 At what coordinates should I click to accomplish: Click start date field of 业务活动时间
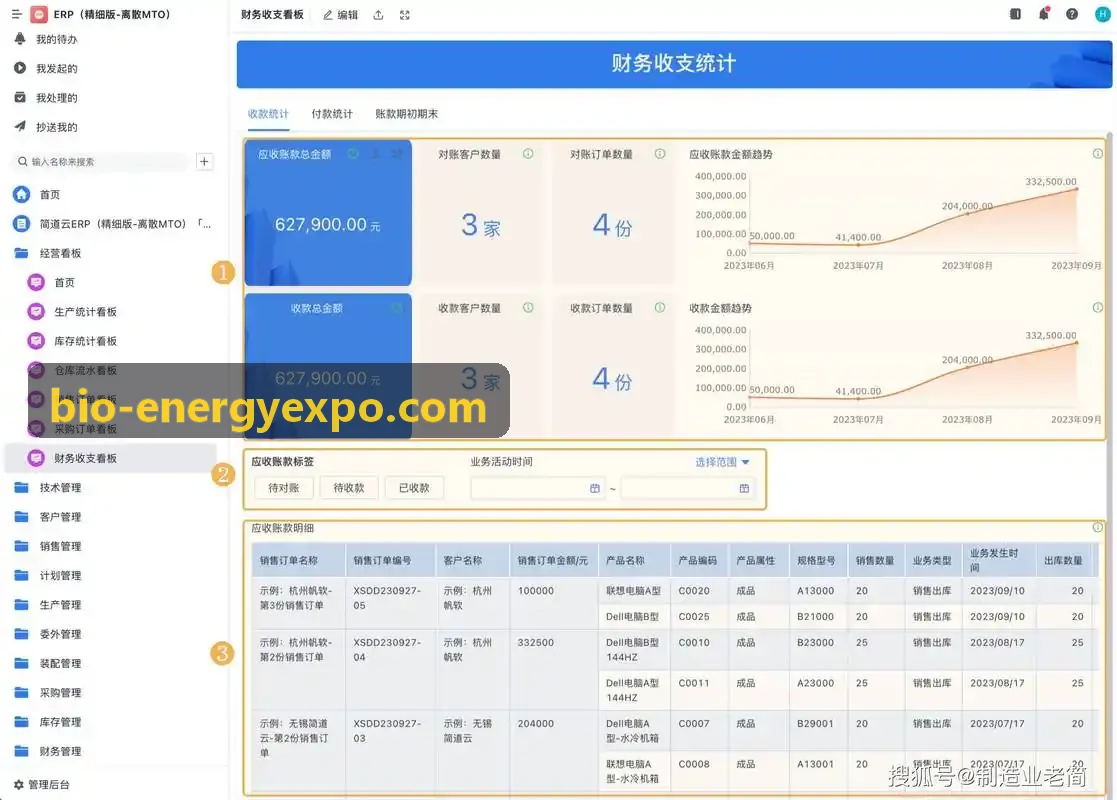(x=537, y=488)
